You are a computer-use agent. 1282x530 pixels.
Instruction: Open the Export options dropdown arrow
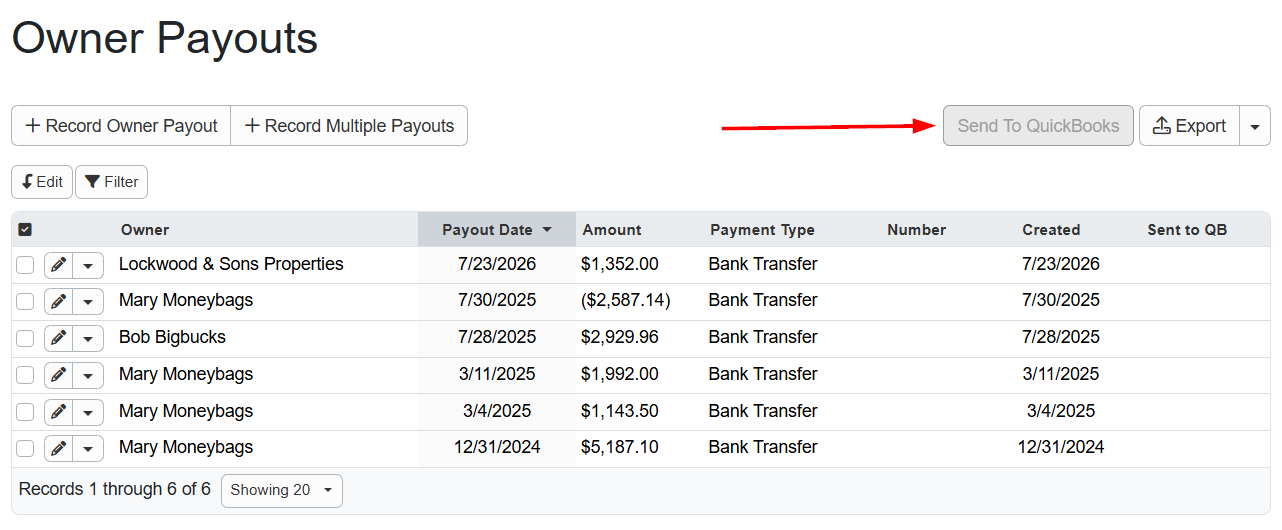click(x=1255, y=126)
